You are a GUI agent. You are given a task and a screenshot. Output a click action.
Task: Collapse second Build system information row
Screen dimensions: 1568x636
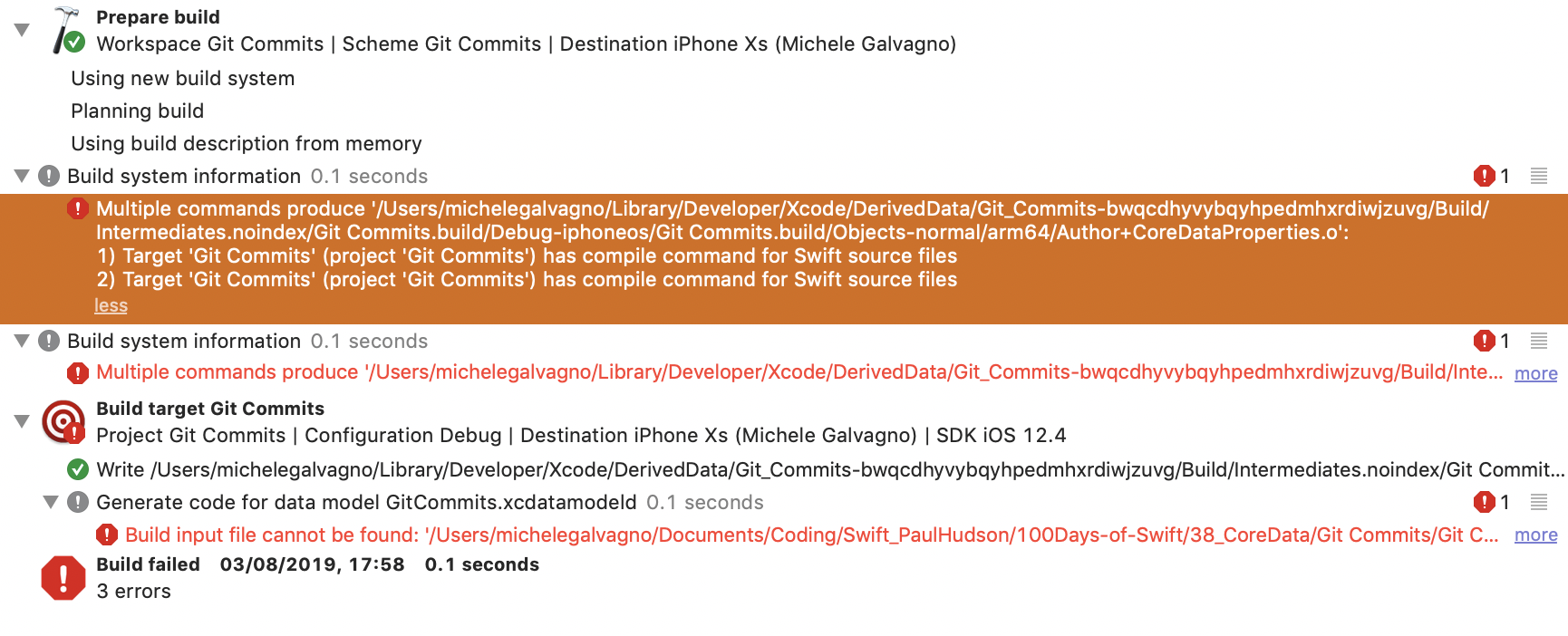pyautogui.click(x=22, y=341)
